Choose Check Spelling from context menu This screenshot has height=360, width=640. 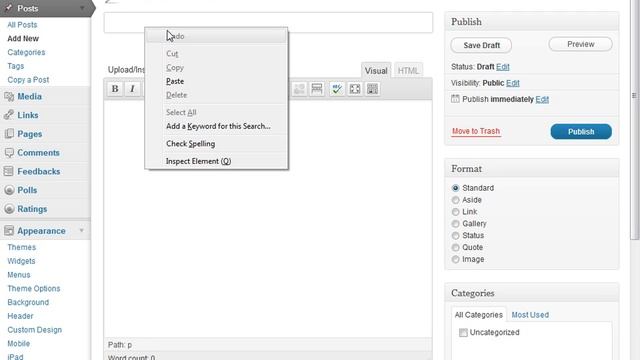coord(216,144)
